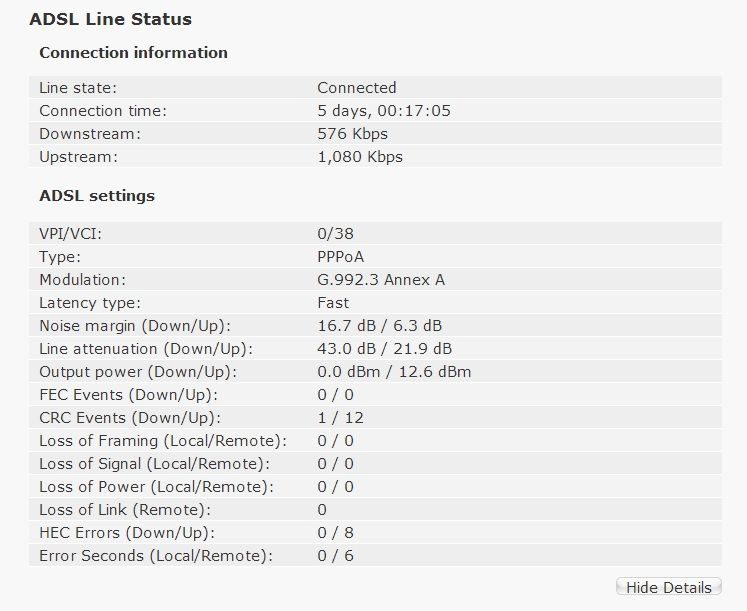Click the PPPoA type value

[x=341, y=257]
